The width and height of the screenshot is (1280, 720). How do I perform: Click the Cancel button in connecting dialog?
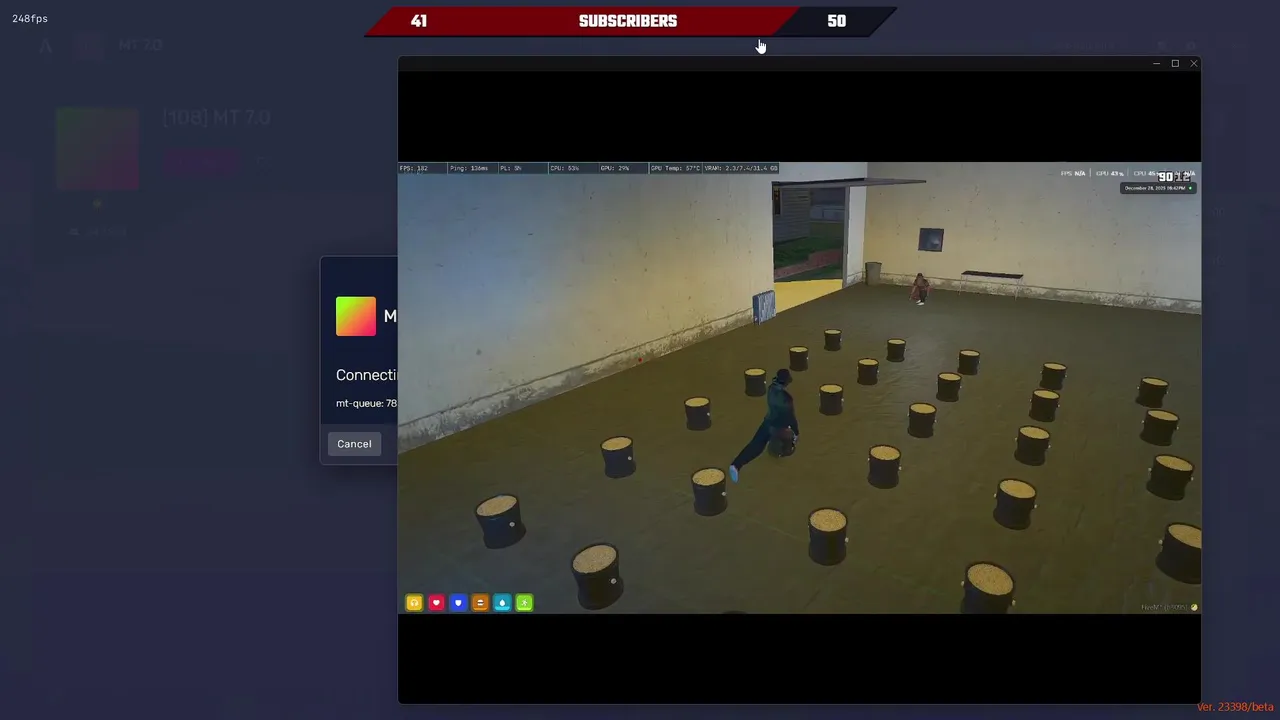click(354, 444)
